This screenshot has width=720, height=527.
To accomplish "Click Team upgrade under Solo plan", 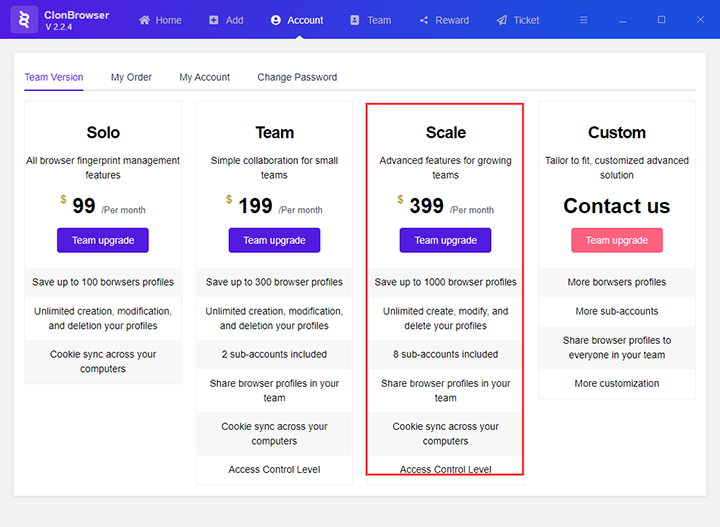I will coord(103,240).
